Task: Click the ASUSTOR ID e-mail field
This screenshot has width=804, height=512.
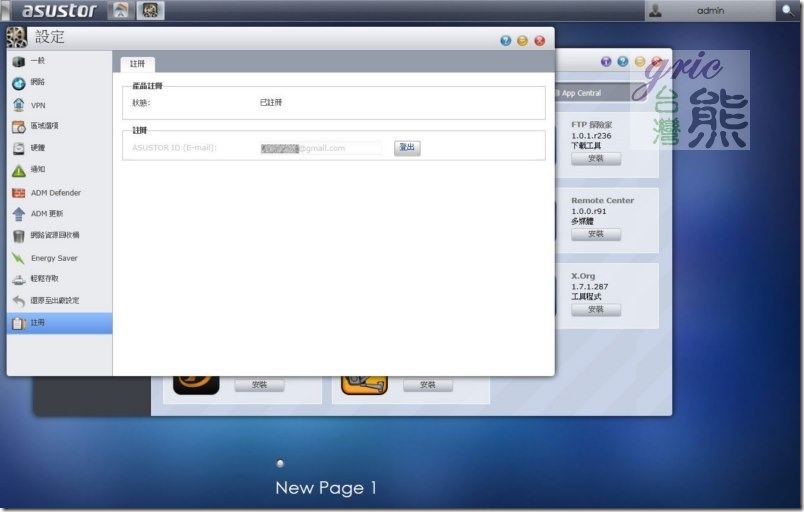Action: tap(320, 148)
